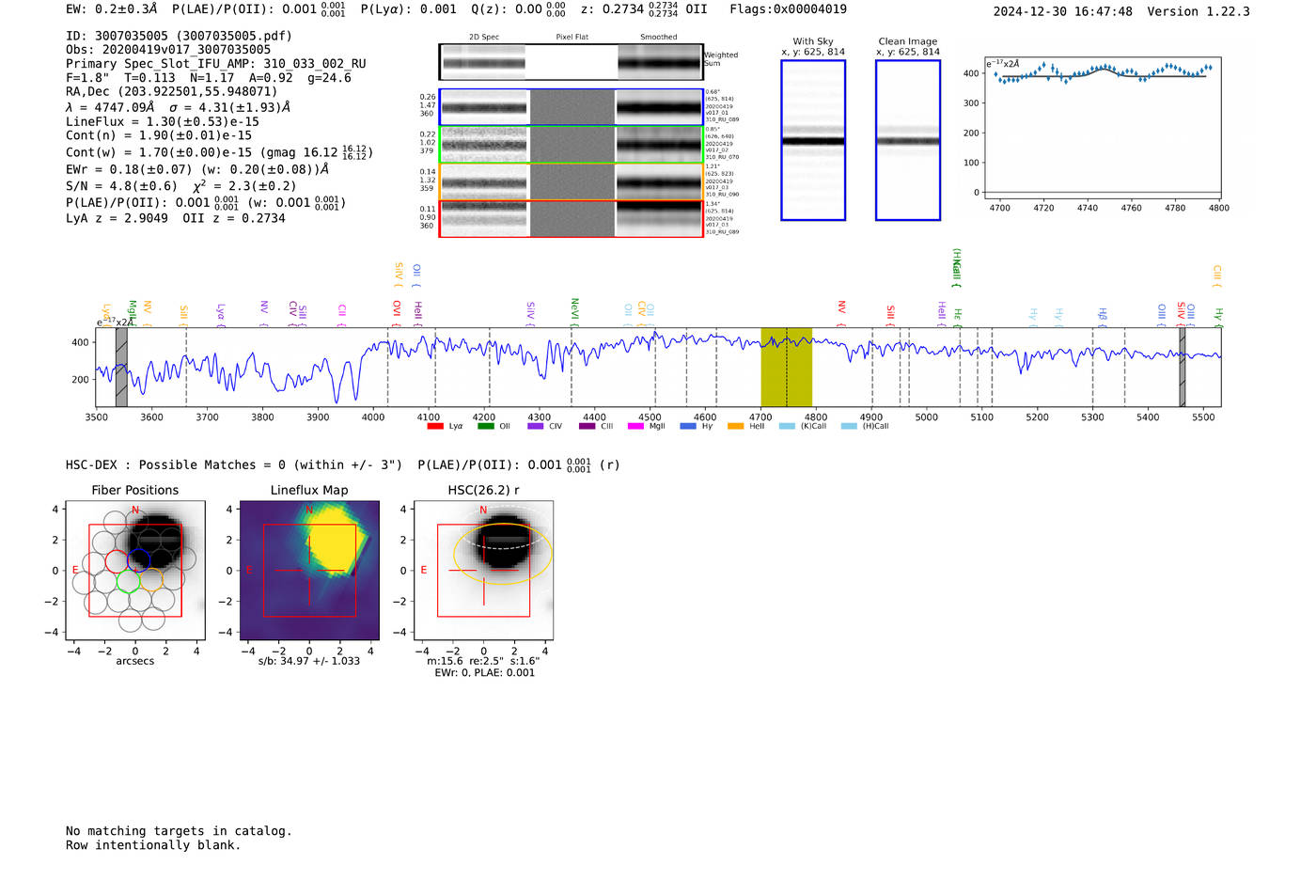Click the '2024-12-30 16:47:48' timestamp
This screenshot has width=1316, height=896.
pos(1062,11)
